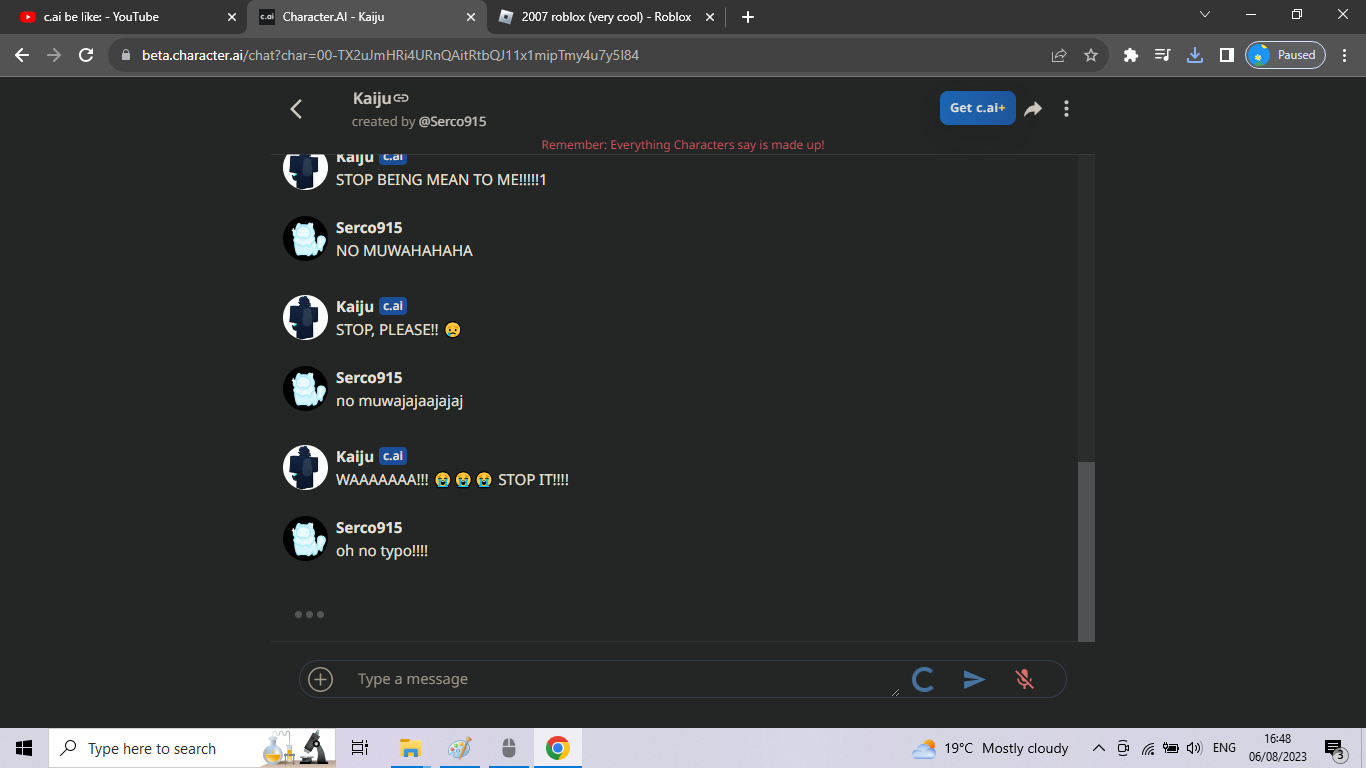Click the loading spinner in message box
The image size is (1366, 768).
coord(923,680)
